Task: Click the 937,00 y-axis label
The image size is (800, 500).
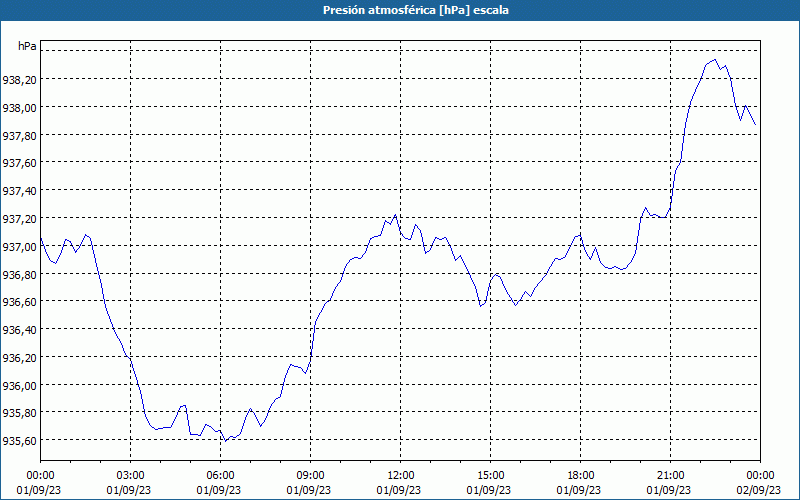Action: point(19,246)
